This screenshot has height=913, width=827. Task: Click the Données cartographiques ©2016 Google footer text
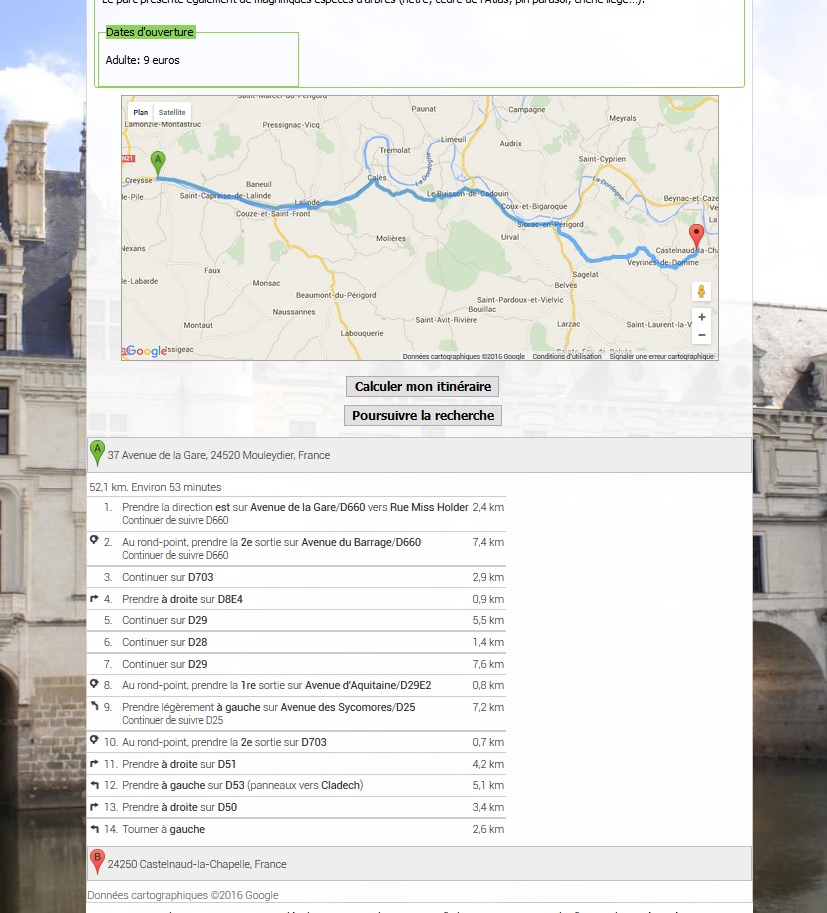tap(183, 895)
